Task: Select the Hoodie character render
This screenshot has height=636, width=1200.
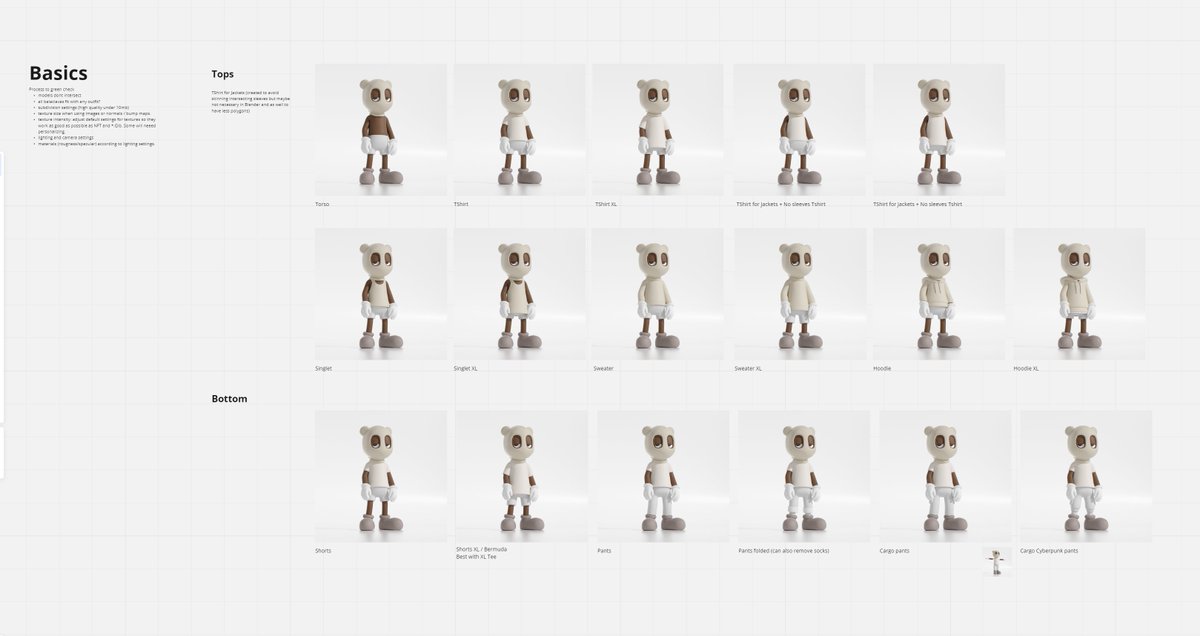Action: (x=939, y=294)
